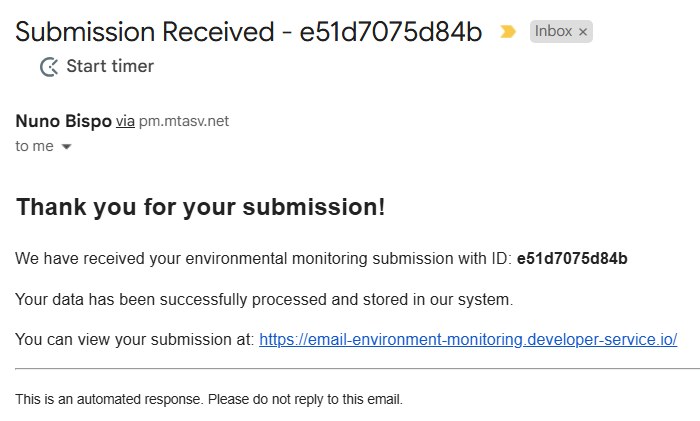Screen dimensions: 700x421
Task: Click the data successfully processed paragraph
Action: tap(264, 299)
